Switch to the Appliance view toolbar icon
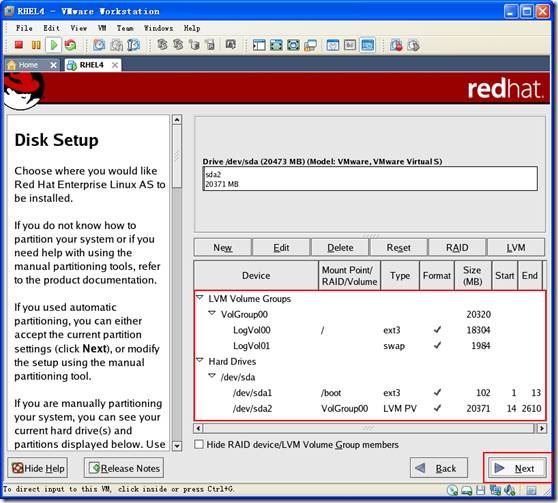Screen dimensions: 558x503 (350, 45)
